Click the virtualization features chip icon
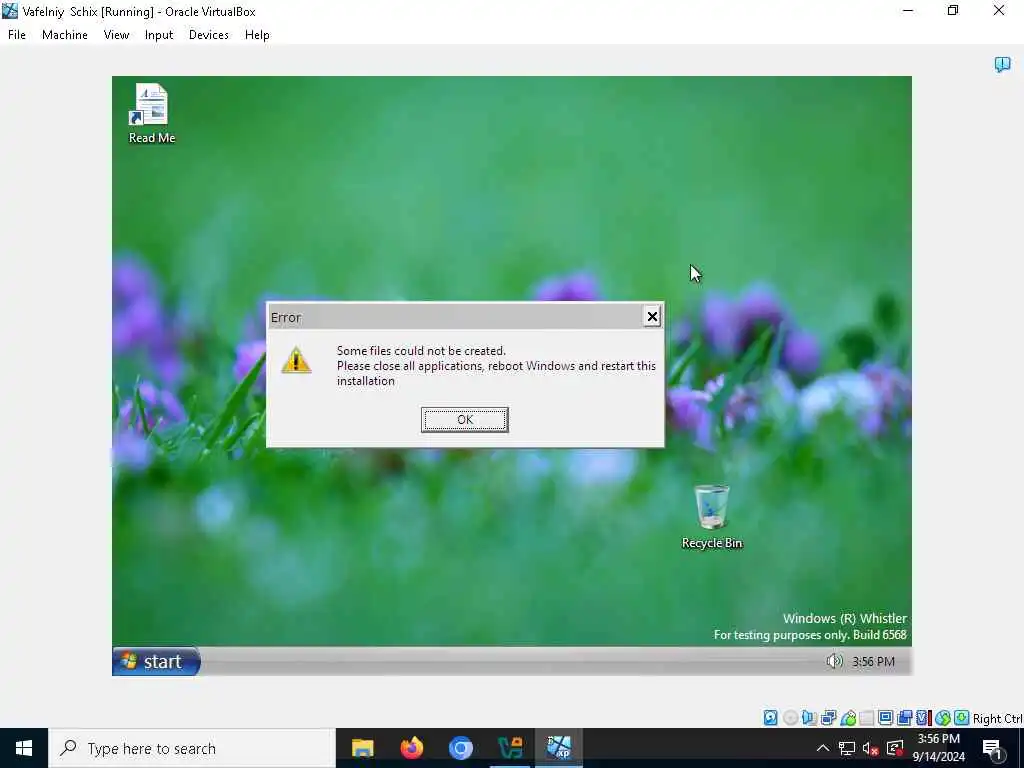 [x=923, y=718]
